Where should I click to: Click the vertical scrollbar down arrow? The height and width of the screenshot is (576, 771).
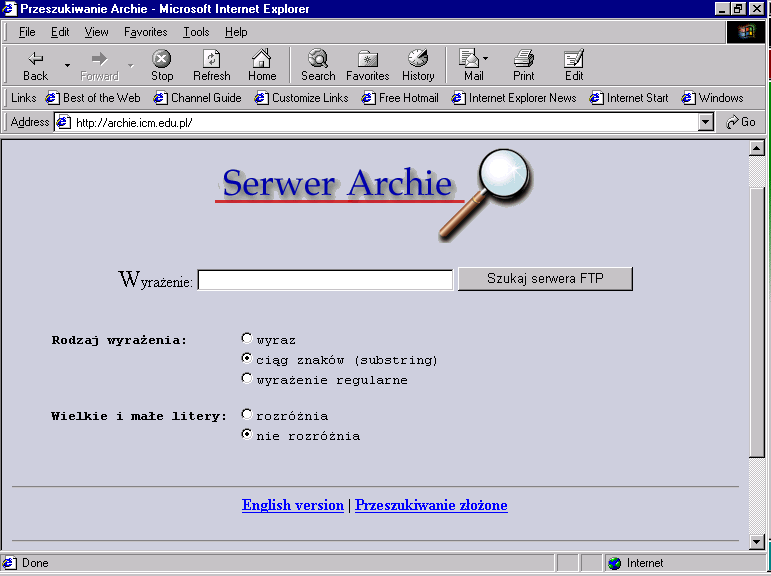[x=756, y=541]
